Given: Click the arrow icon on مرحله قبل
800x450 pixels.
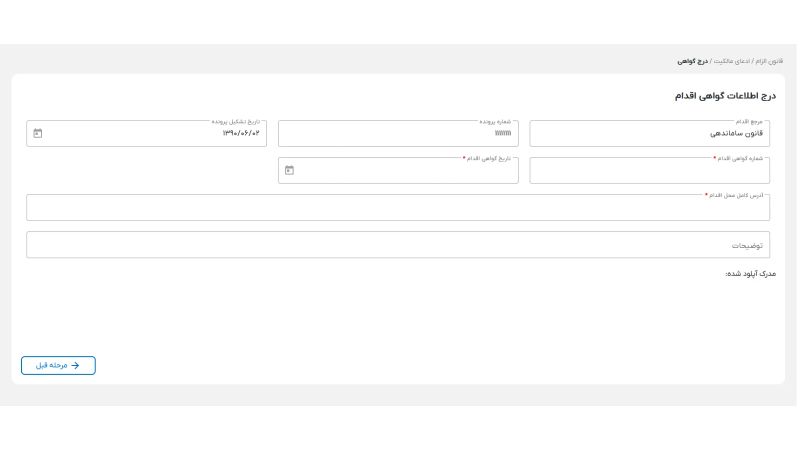Looking at the screenshot, I should point(75,365).
